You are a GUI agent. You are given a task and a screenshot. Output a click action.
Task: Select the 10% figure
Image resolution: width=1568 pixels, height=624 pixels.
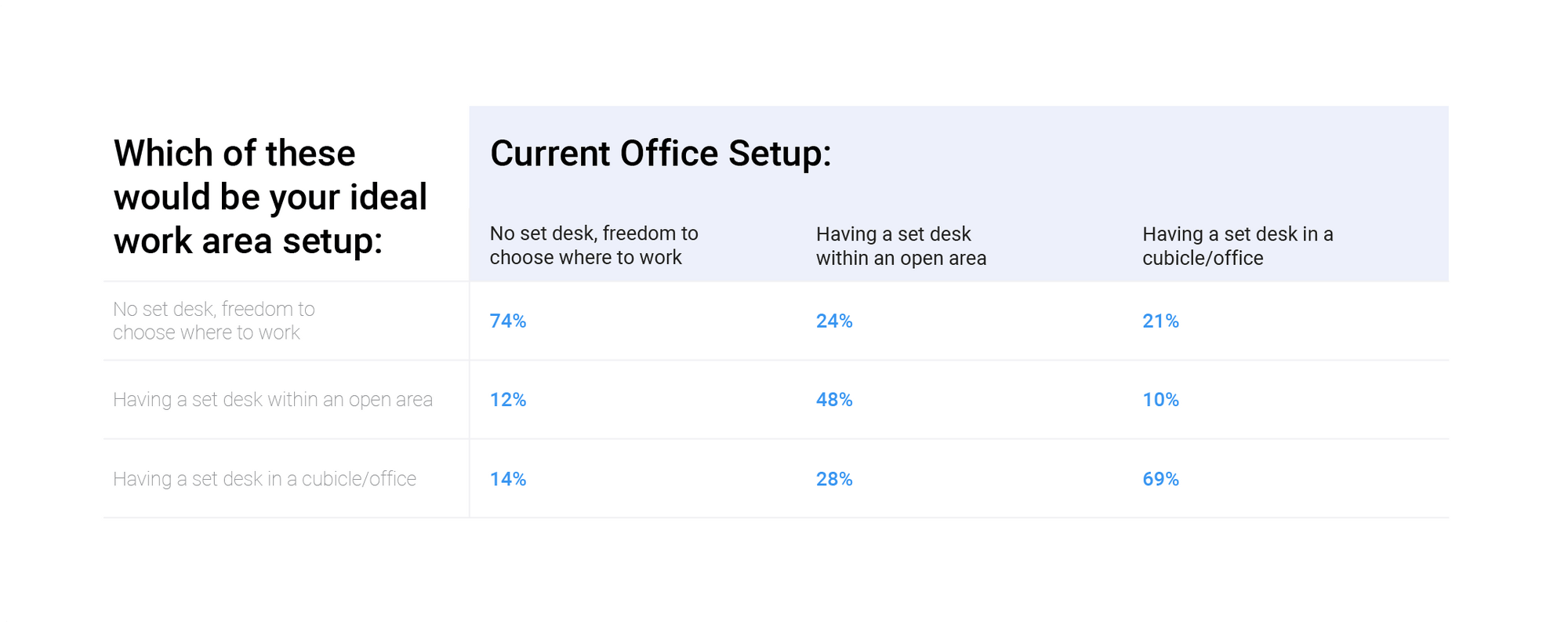click(x=1160, y=400)
